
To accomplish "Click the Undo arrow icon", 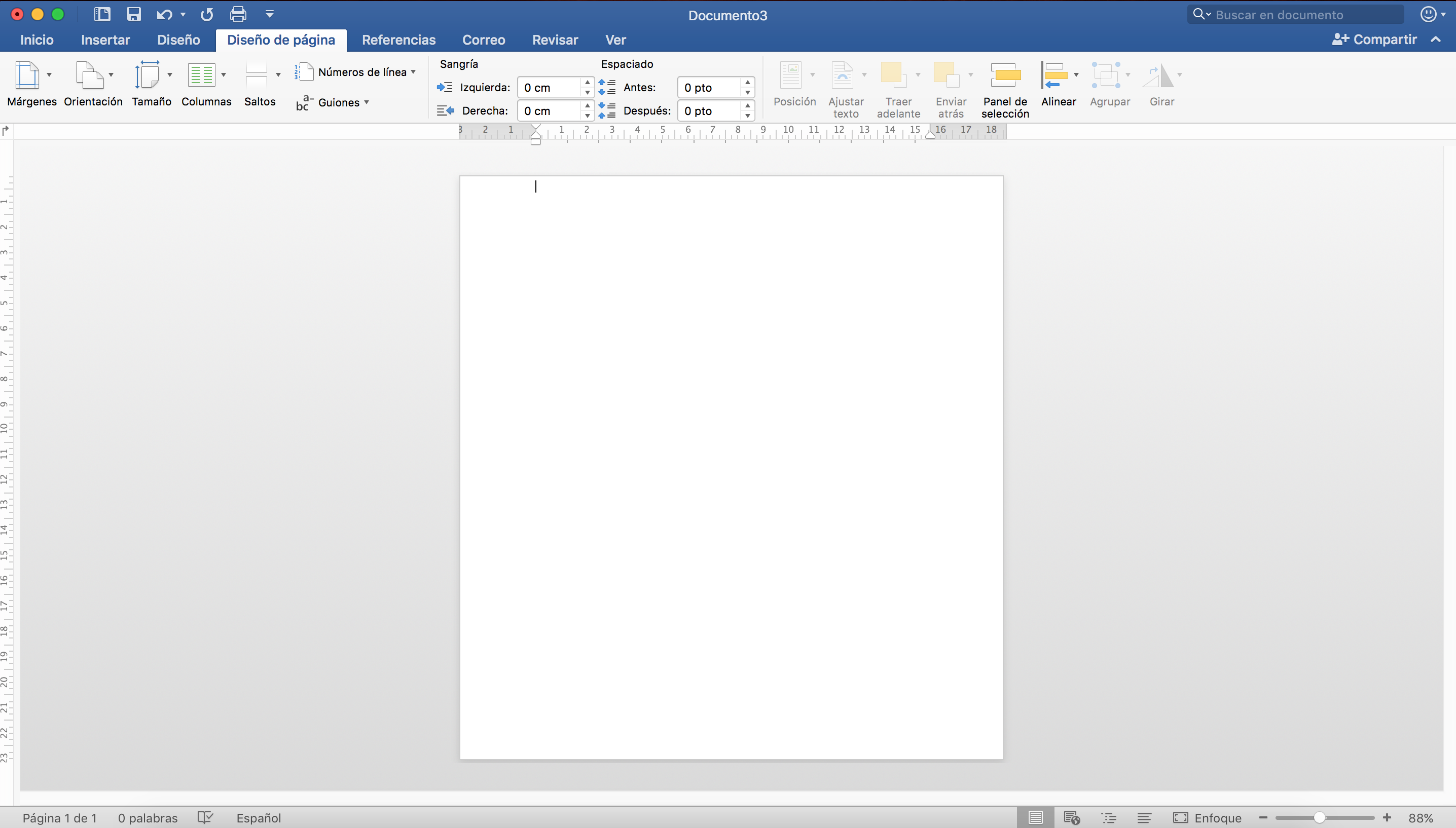I will [x=164, y=14].
